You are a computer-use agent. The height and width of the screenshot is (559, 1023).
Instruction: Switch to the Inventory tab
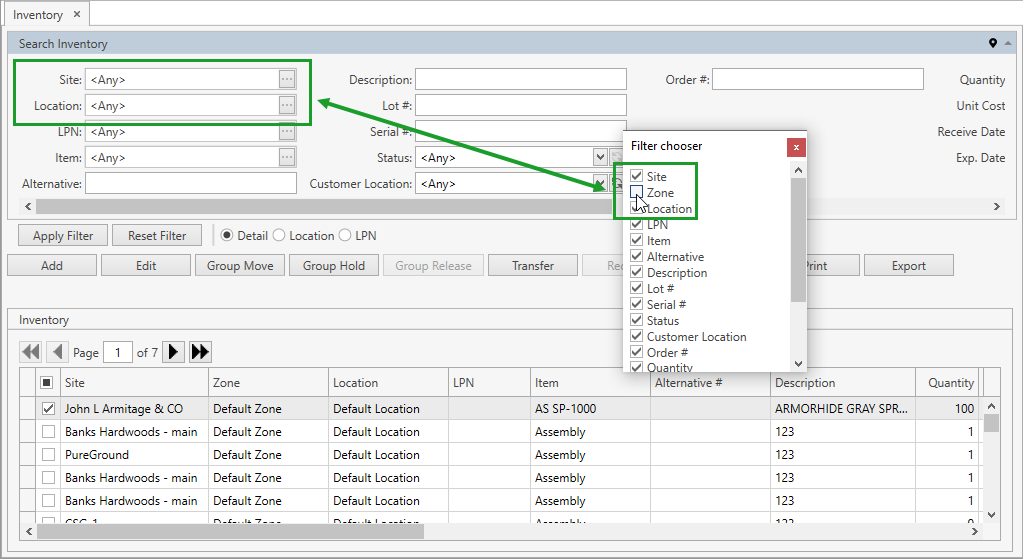coord(38,15)
